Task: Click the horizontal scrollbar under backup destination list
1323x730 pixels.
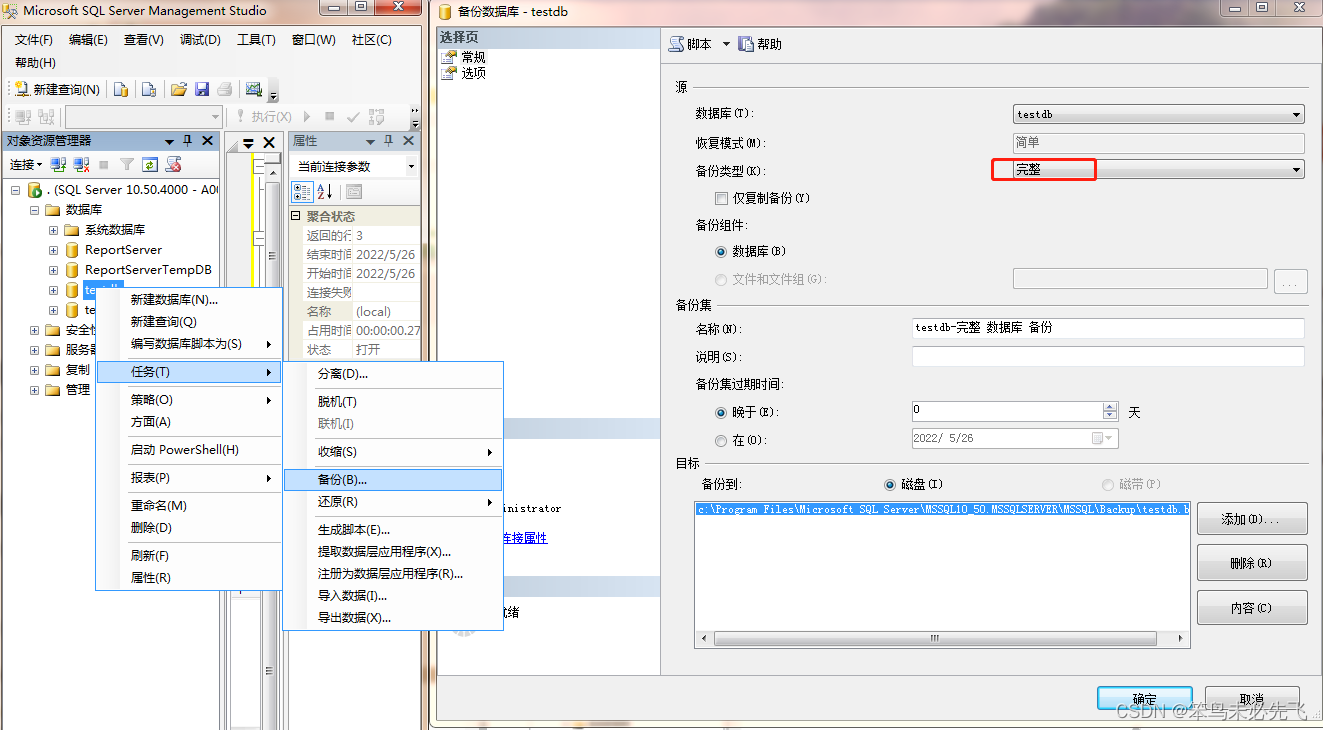Action: coord(934,638)
